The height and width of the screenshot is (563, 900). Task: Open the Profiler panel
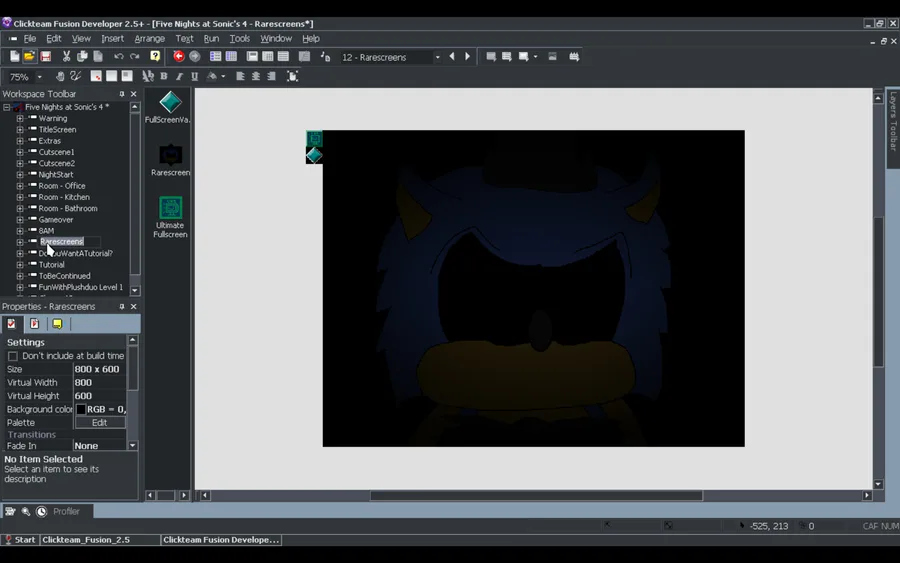66,511
